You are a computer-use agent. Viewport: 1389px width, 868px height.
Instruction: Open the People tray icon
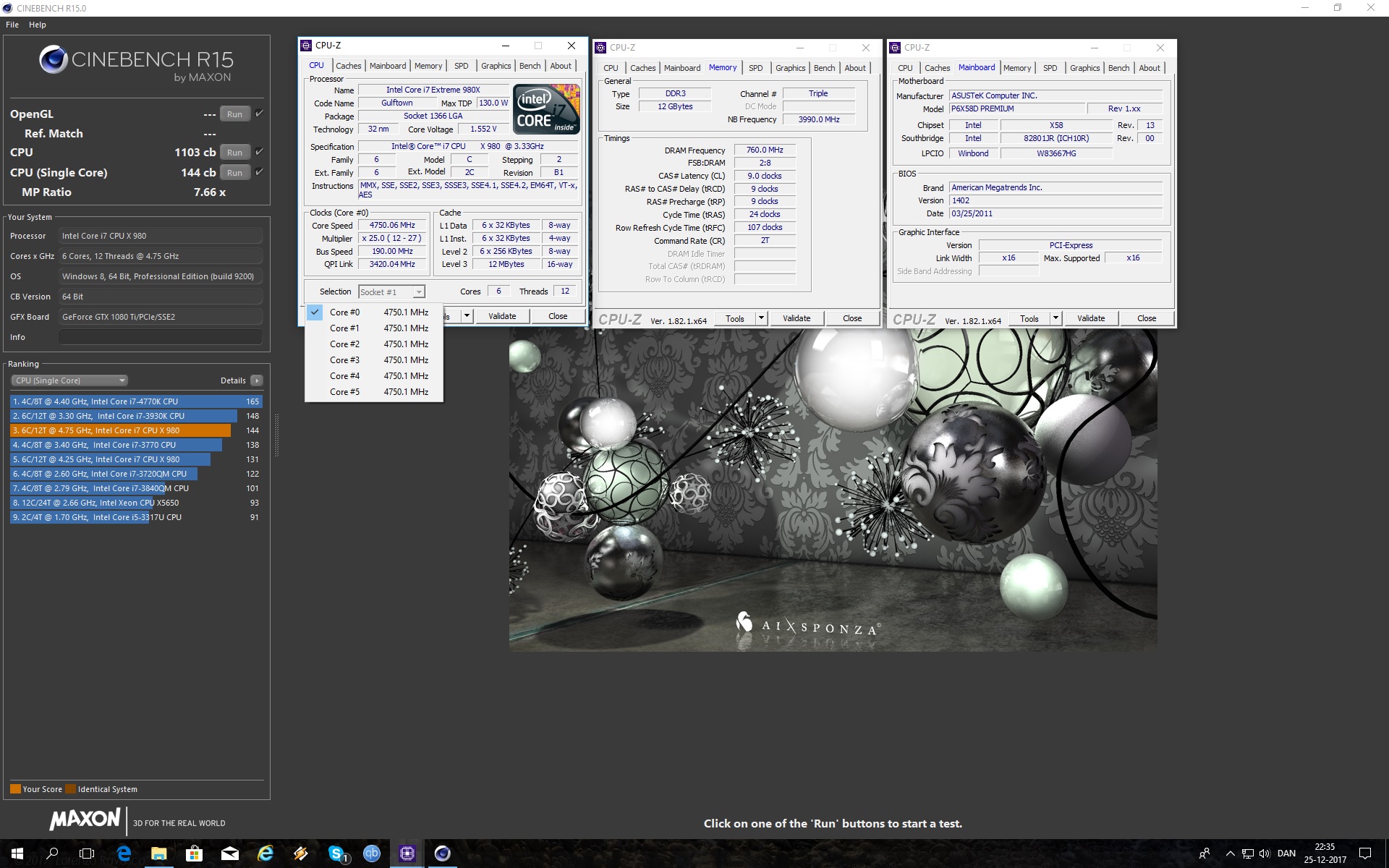pyautogui.click(x=1205, y=854)
